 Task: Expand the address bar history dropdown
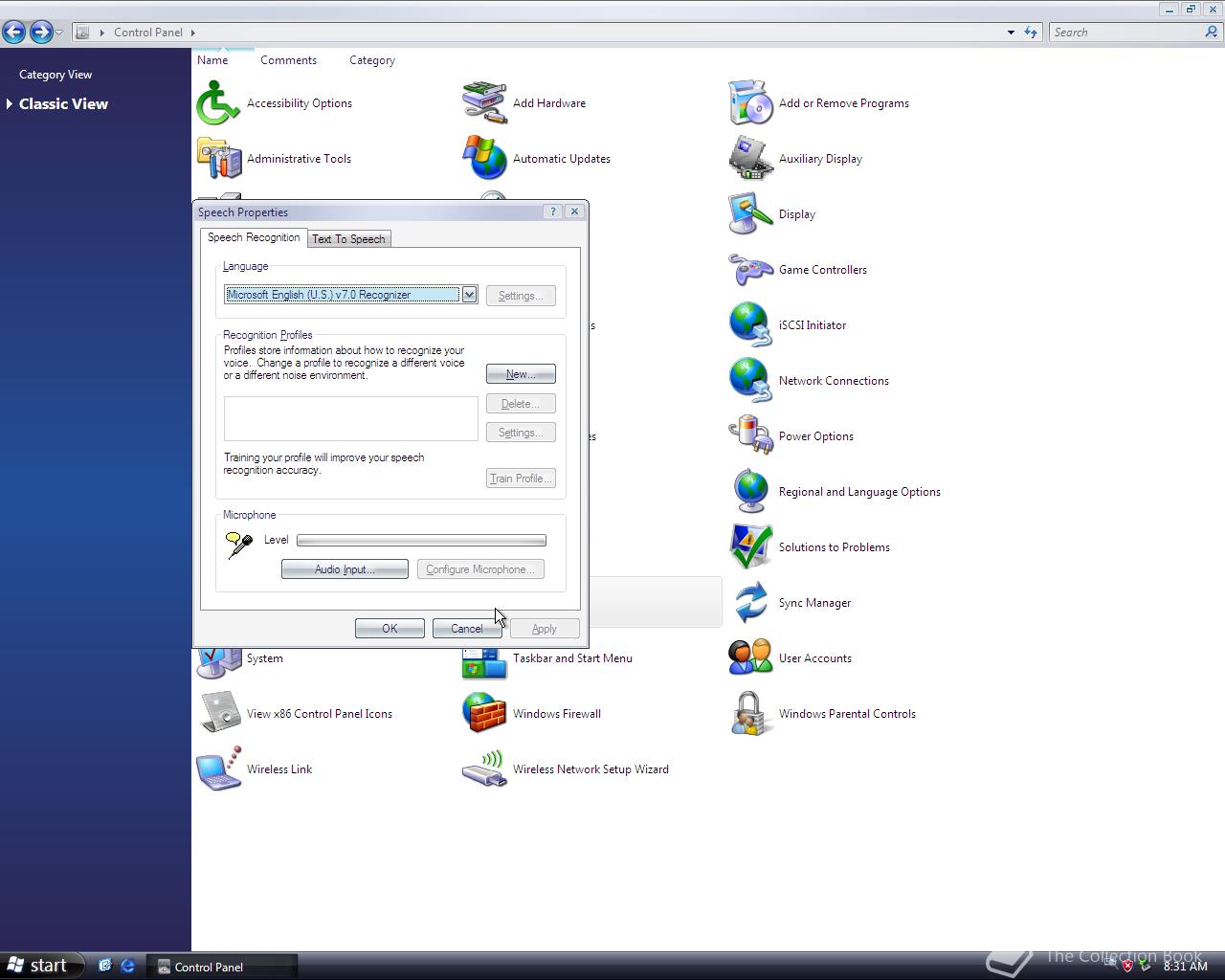tap(1011, 33)
